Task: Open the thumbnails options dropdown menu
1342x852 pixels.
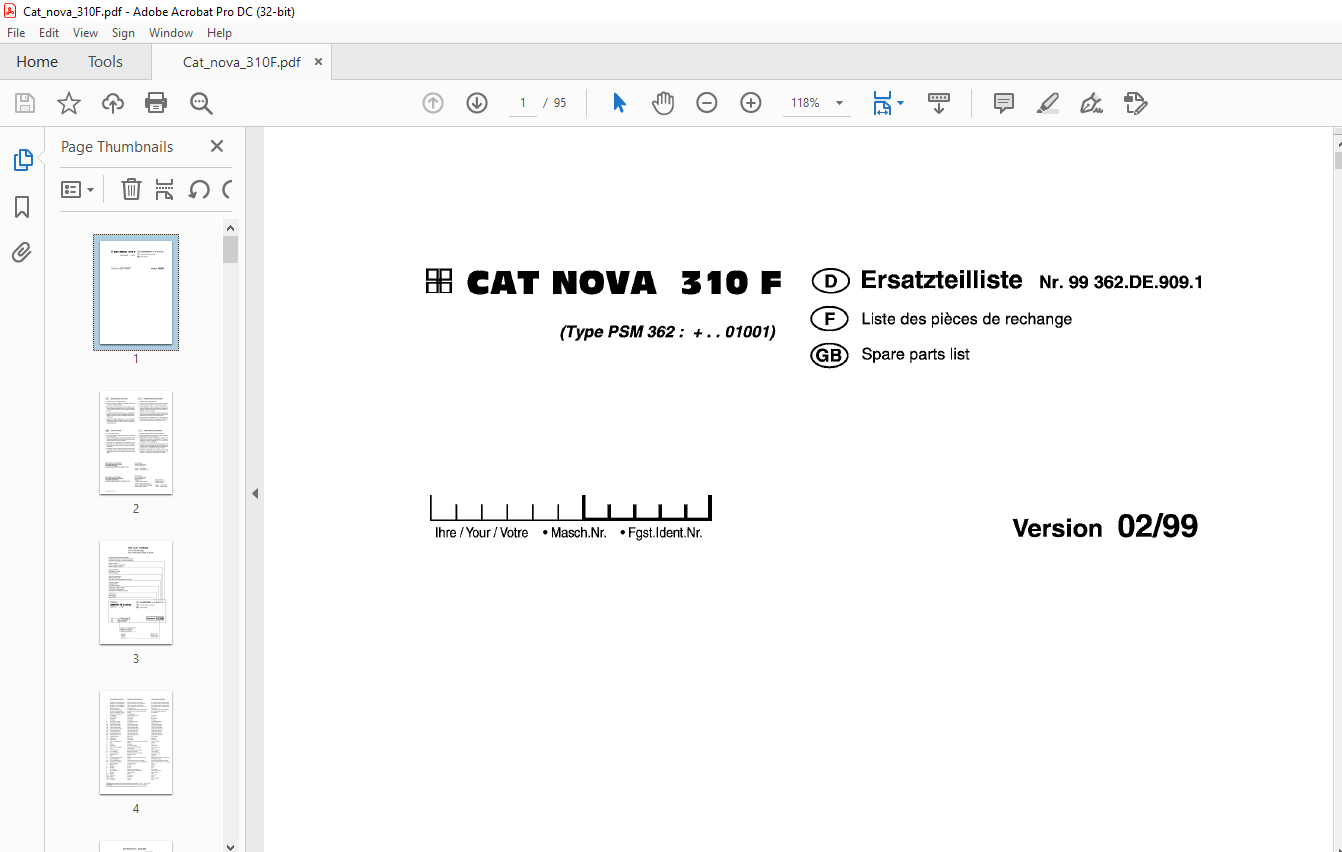Action: 78,189
